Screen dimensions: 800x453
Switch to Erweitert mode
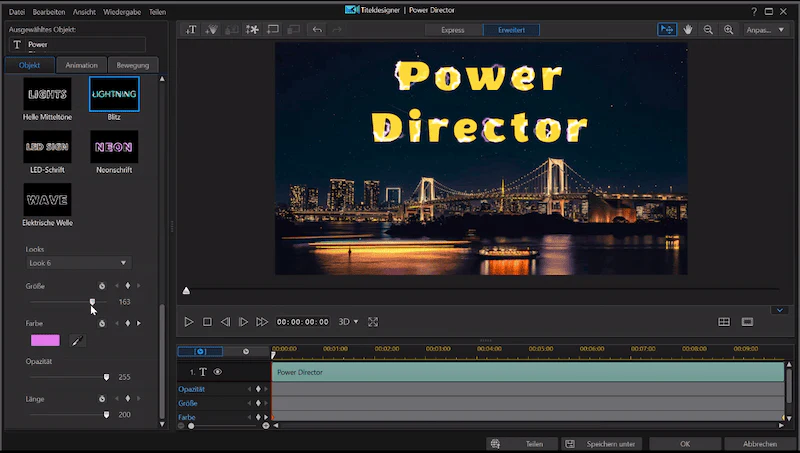(x=511, y=30)
